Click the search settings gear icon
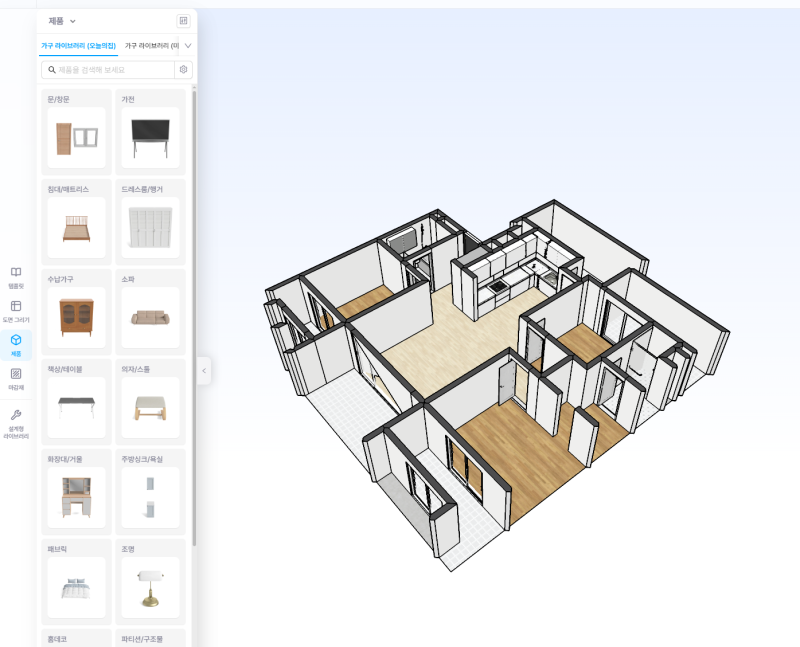 183,69
